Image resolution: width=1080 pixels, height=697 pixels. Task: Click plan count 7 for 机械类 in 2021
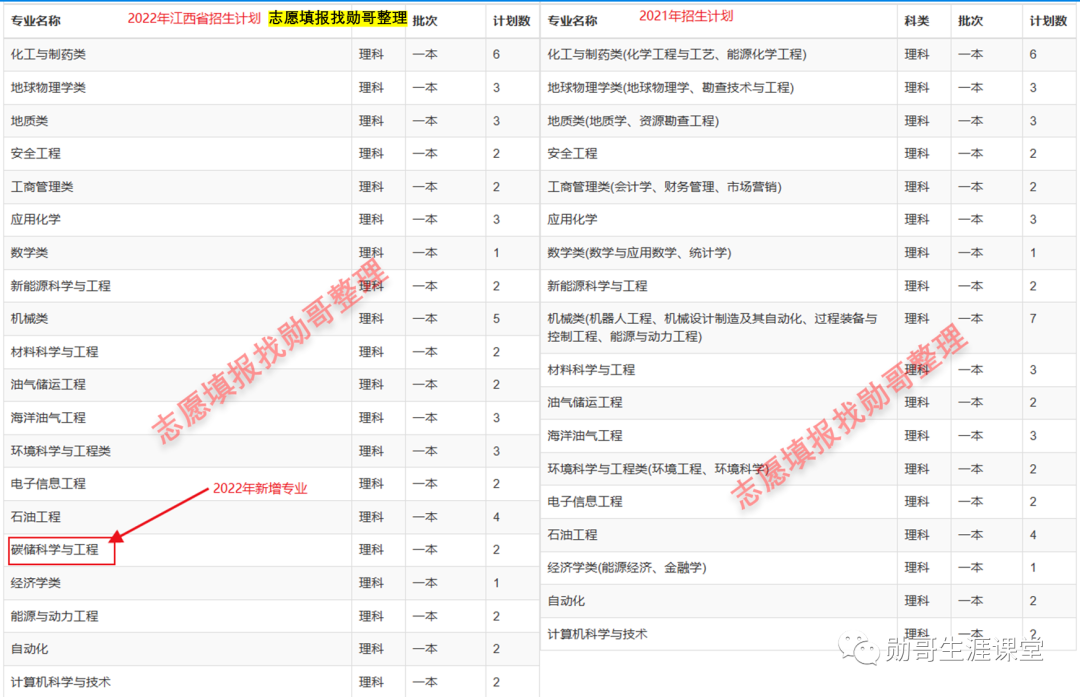tap(1033, 318)
